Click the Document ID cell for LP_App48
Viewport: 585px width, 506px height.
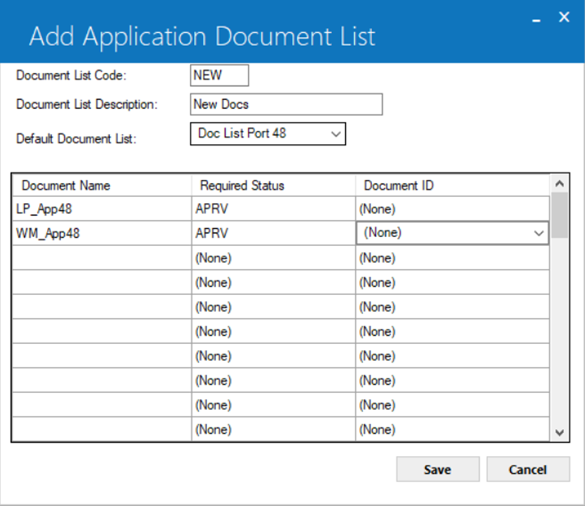click(x=453, y=209)
